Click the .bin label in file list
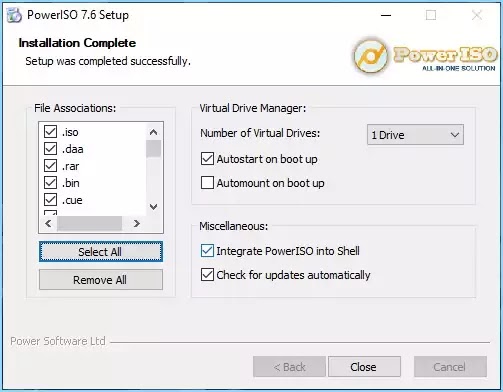This screenshot has height=392, width=503. pos(71,183)
